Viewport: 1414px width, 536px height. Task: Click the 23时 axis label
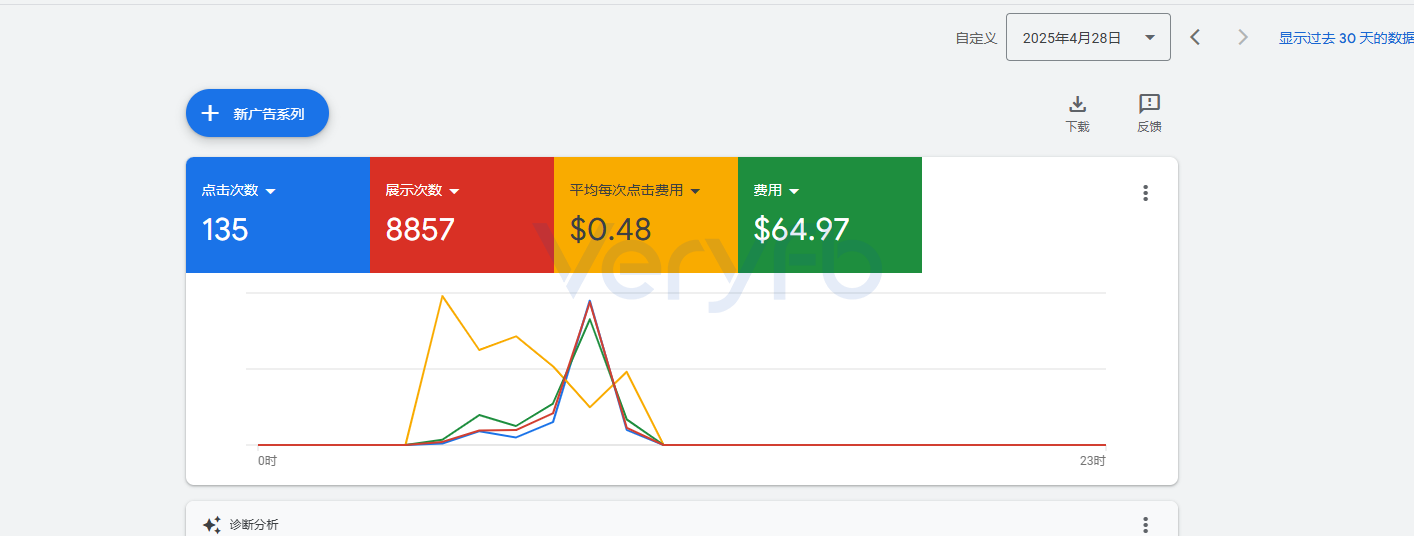click(1093, 461)
